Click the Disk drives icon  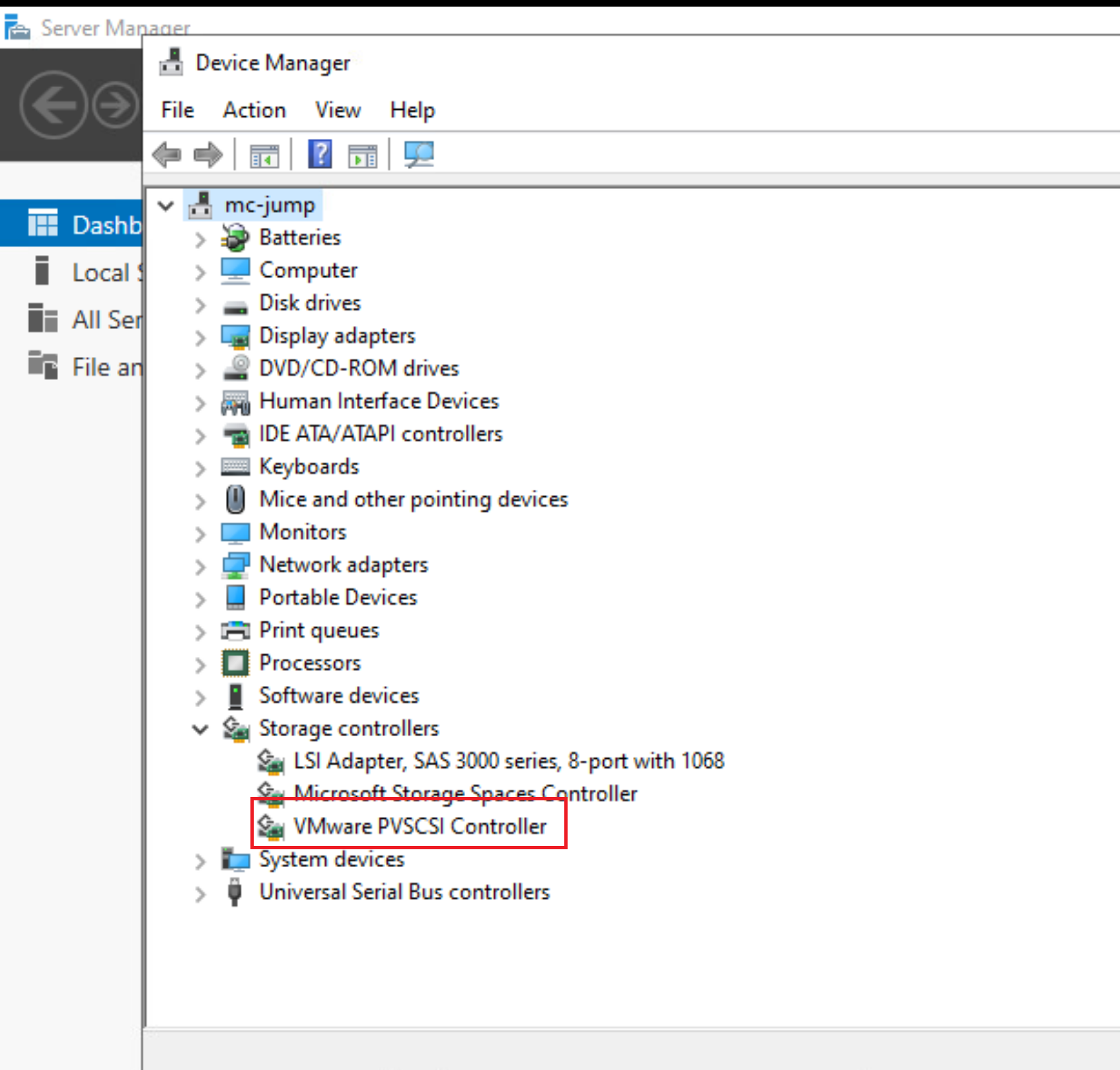[235, 307]
